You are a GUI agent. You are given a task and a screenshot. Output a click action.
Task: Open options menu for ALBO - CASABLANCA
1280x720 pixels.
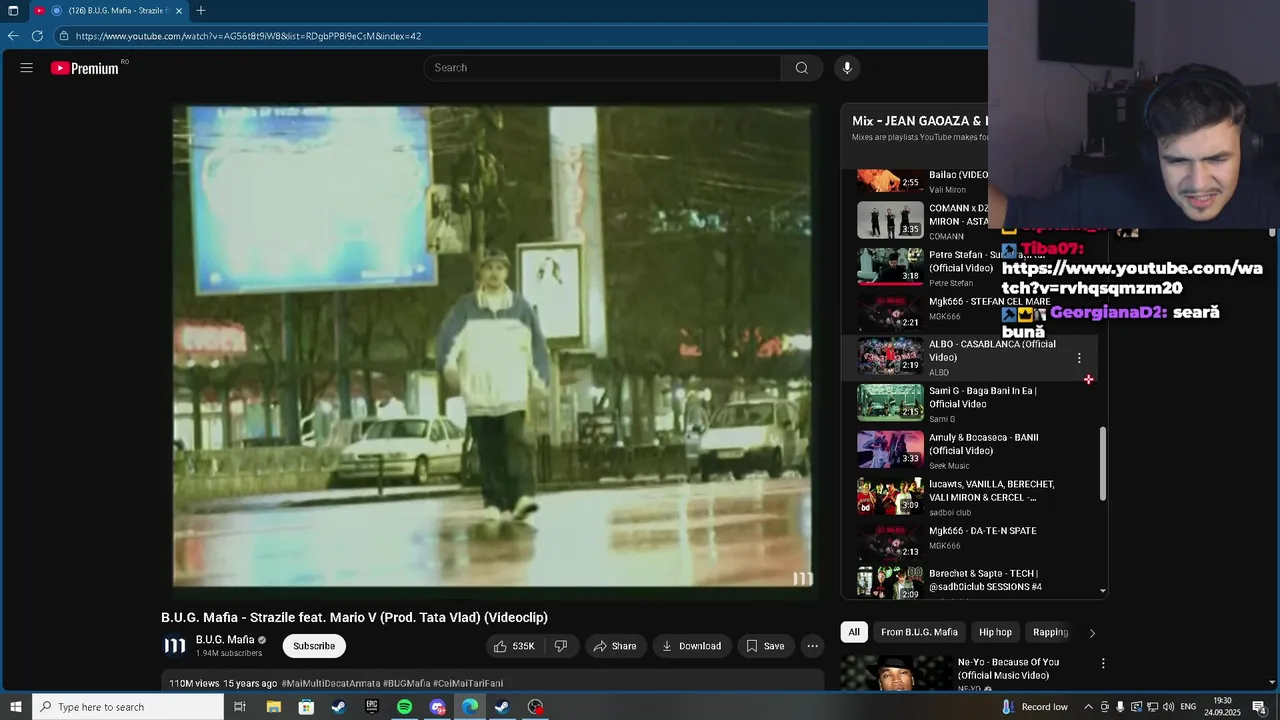1079,358
